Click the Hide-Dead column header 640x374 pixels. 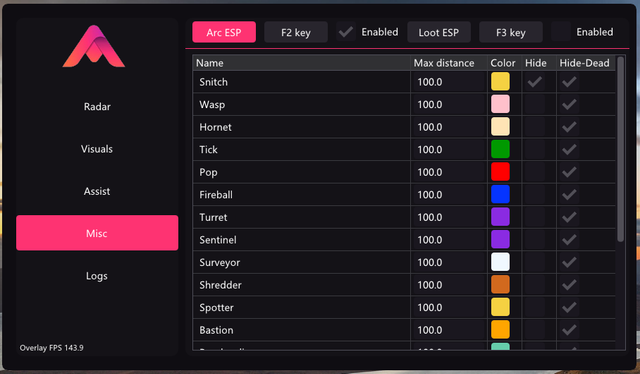(x=586, y=63)
